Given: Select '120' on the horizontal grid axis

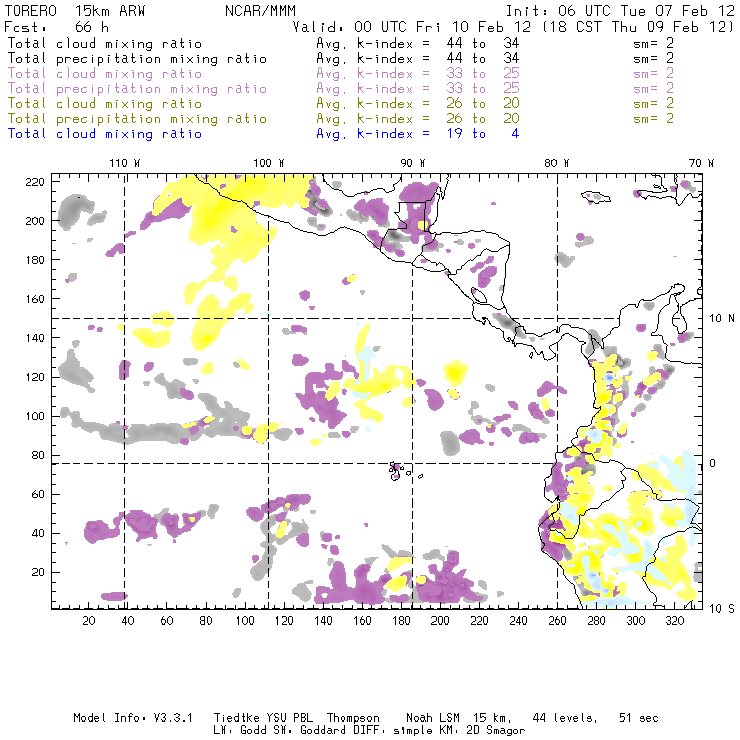Looking at the screenshot, I should pos(284,621).
